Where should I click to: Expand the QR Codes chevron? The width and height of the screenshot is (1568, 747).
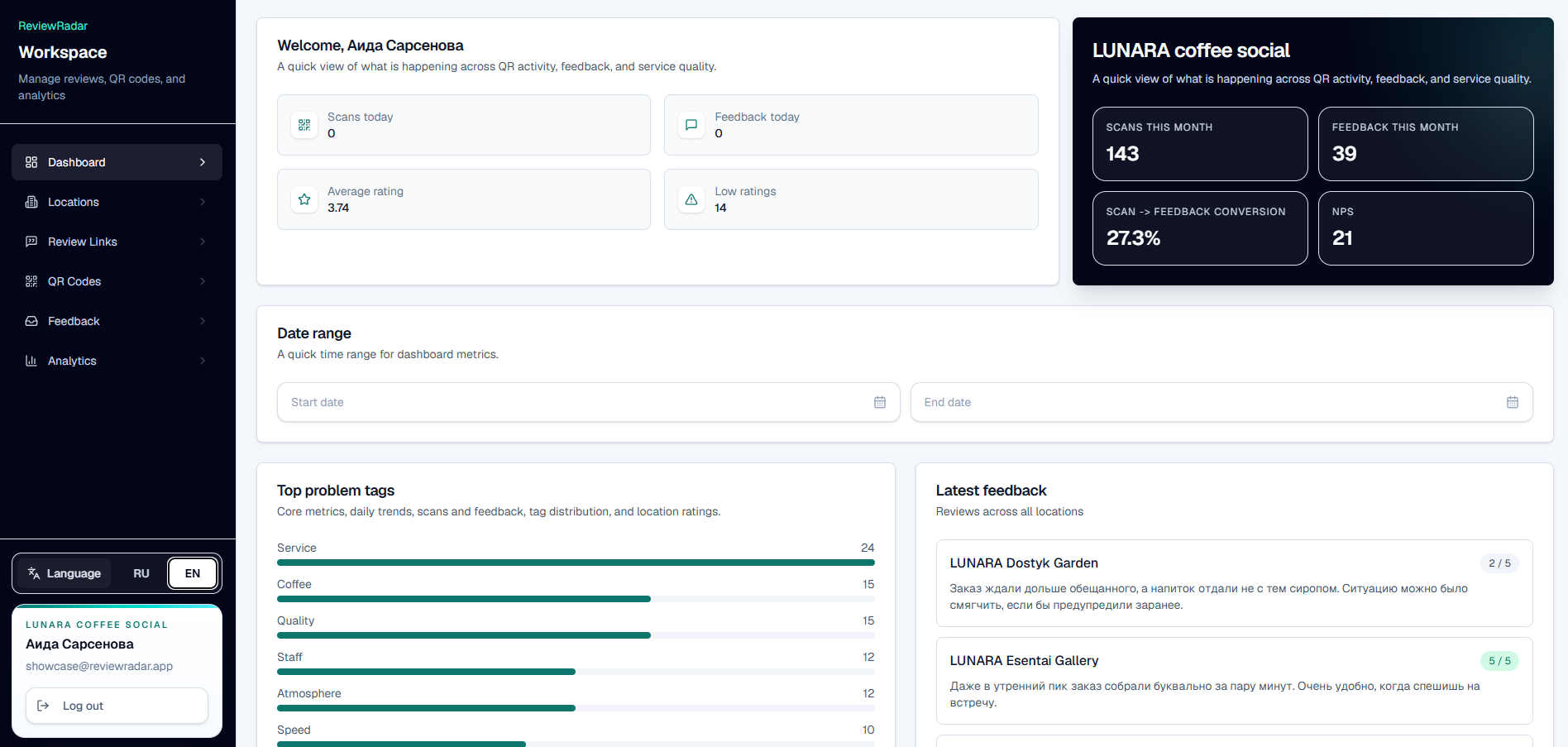point(203,281)
